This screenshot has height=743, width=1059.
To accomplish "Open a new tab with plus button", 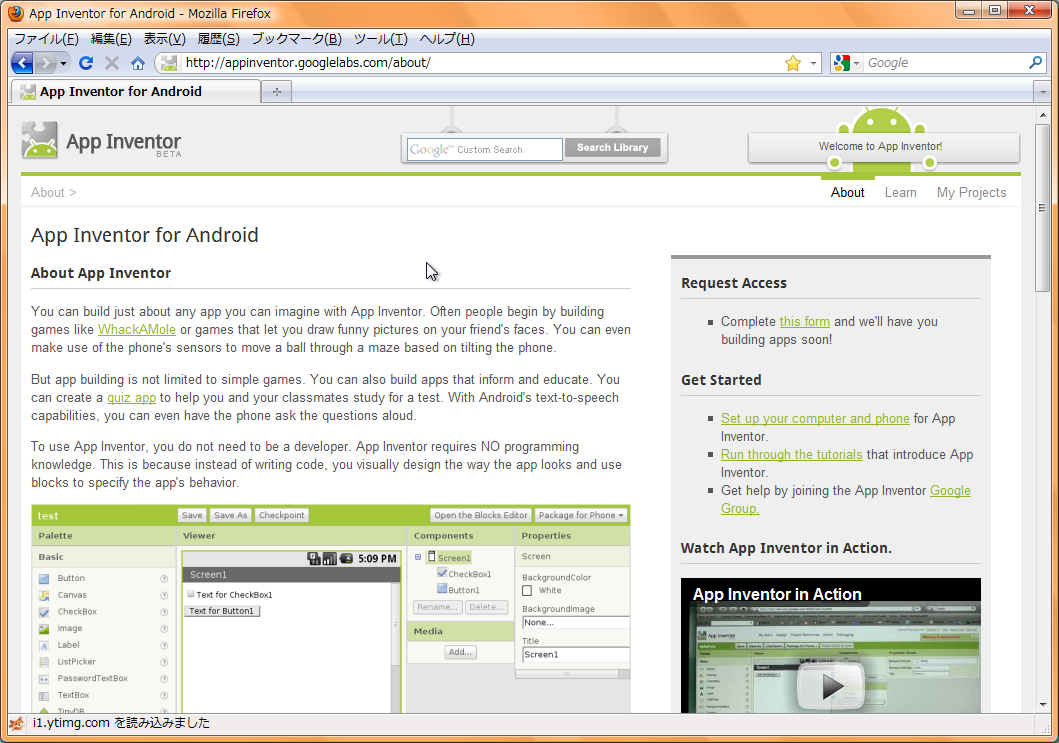I will [277, 91].
